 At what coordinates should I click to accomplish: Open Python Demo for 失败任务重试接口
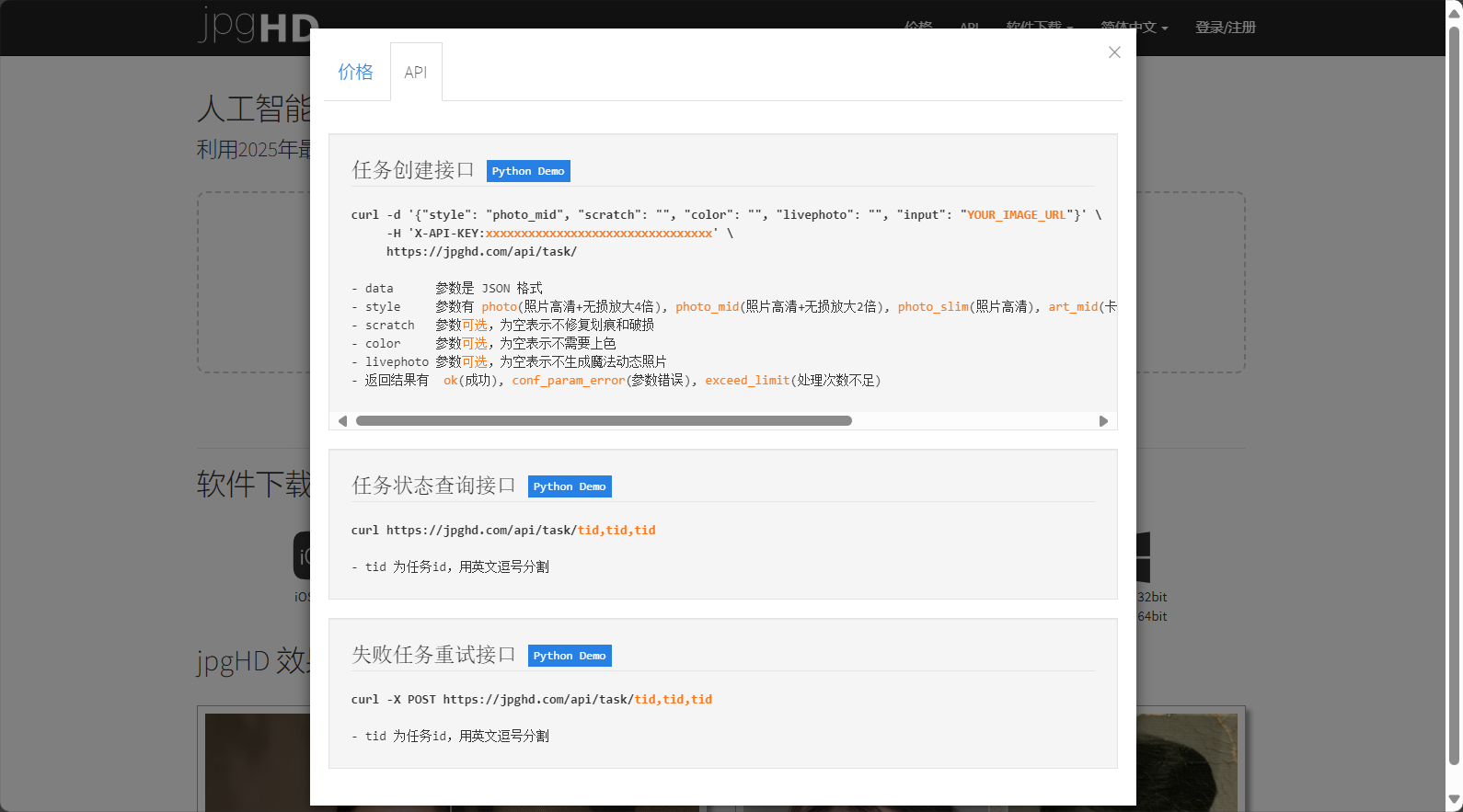tap(570, 656)
